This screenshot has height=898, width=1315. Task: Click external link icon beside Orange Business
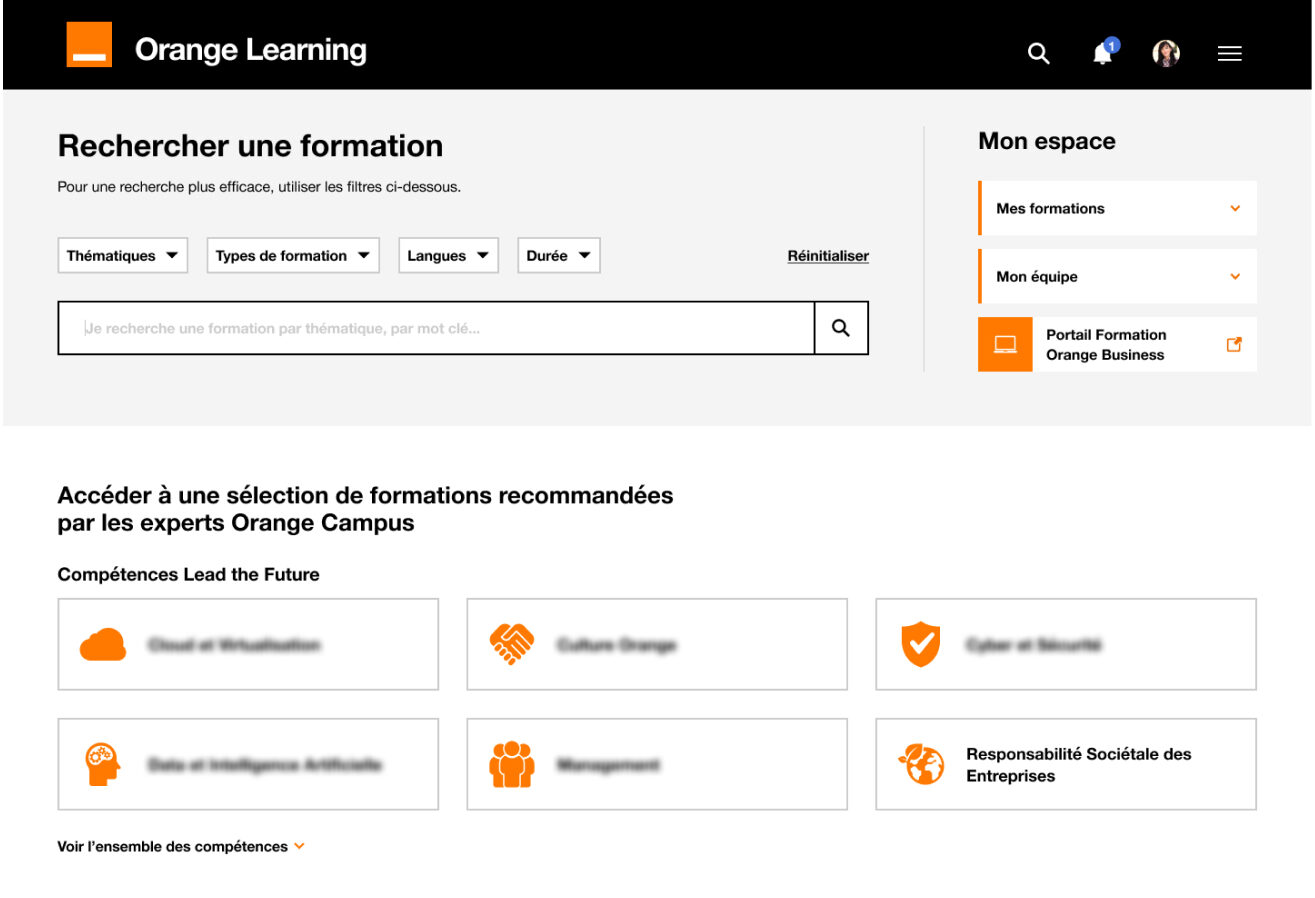point(1234,344)
